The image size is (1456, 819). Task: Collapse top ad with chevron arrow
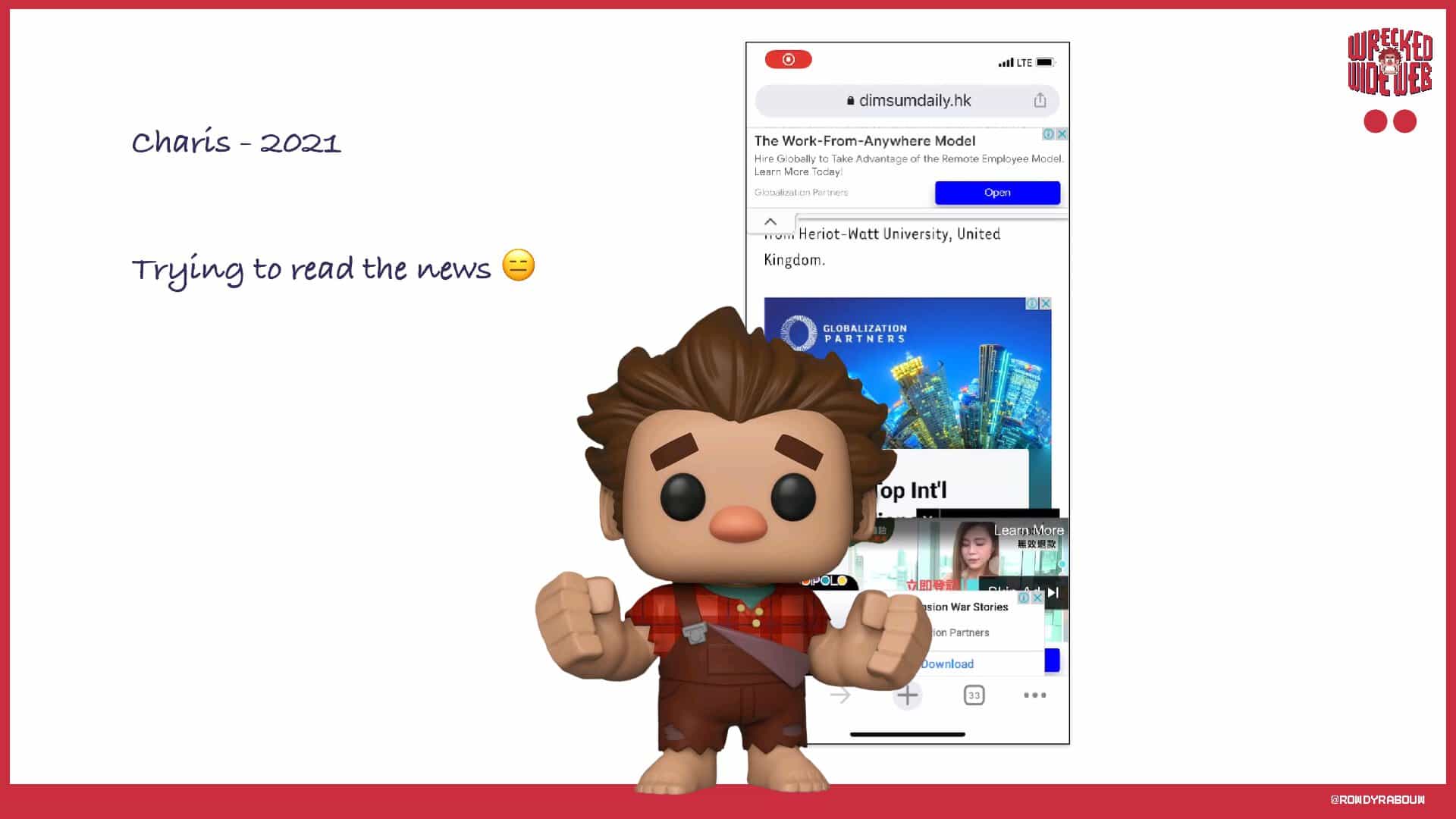tap(770, 221)
